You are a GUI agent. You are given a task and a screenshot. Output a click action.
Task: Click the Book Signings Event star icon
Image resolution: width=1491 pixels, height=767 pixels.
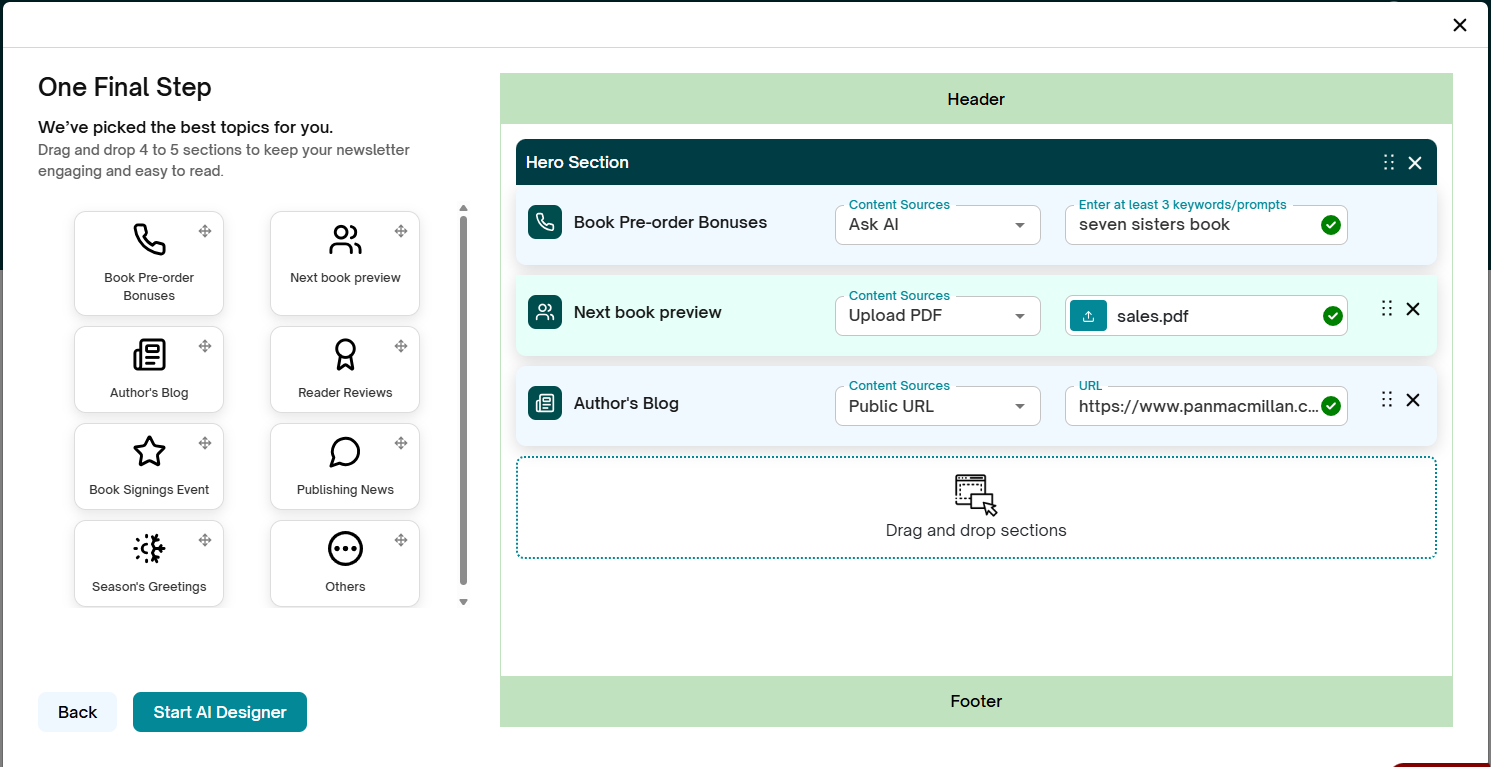coord(147,452)
